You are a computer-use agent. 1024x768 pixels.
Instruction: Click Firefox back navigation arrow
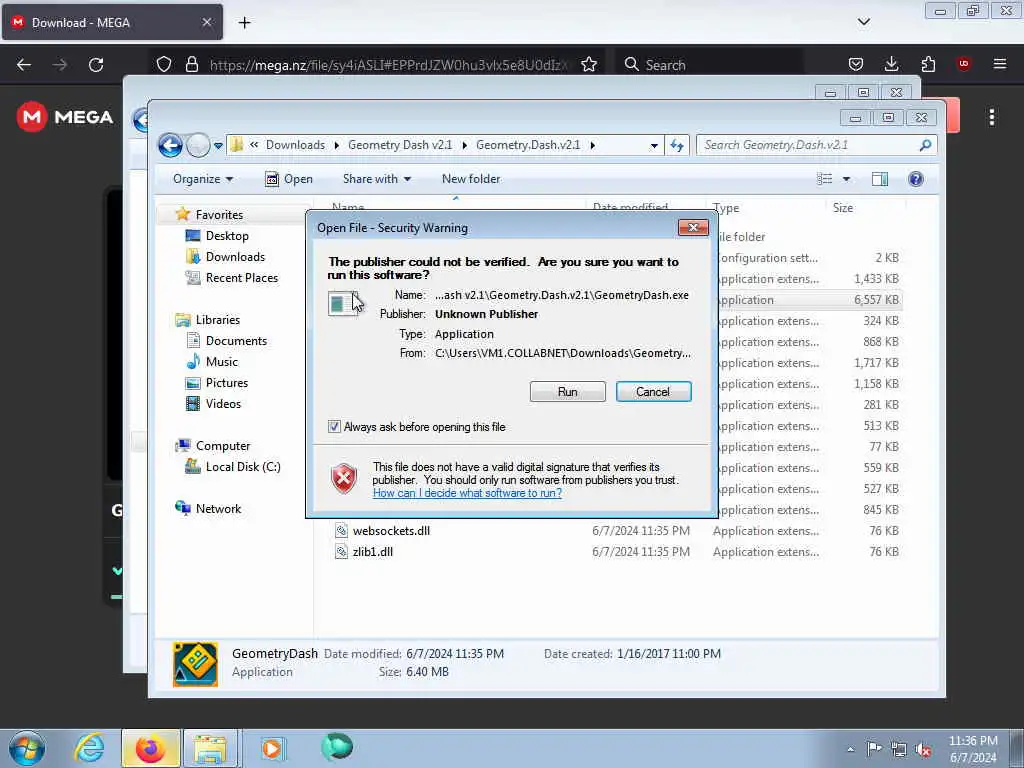click(x=24, y=65)
